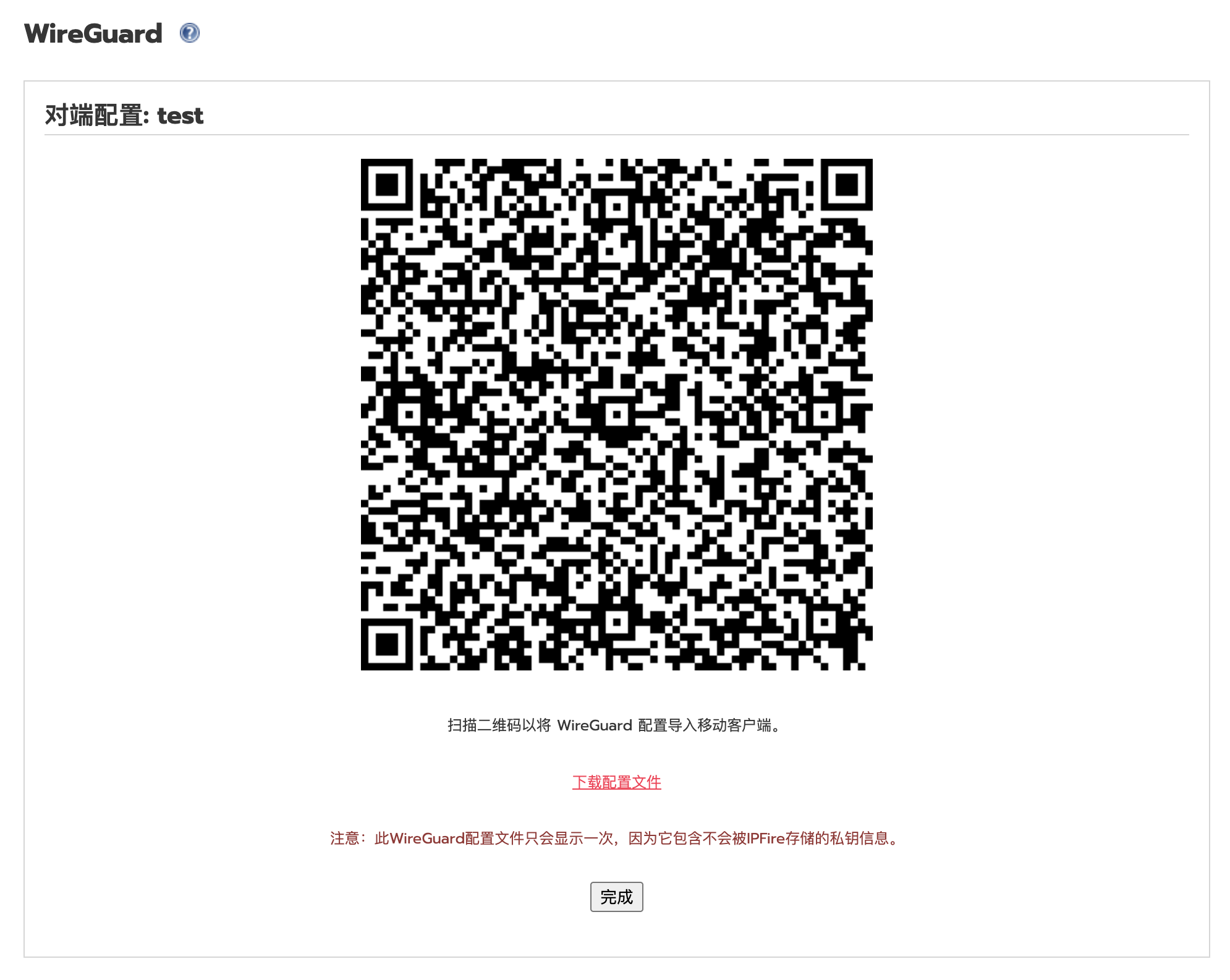1230x980 pixels.
Task: Open the 下载配置文件 download link
Action: [x=616, y=782]
